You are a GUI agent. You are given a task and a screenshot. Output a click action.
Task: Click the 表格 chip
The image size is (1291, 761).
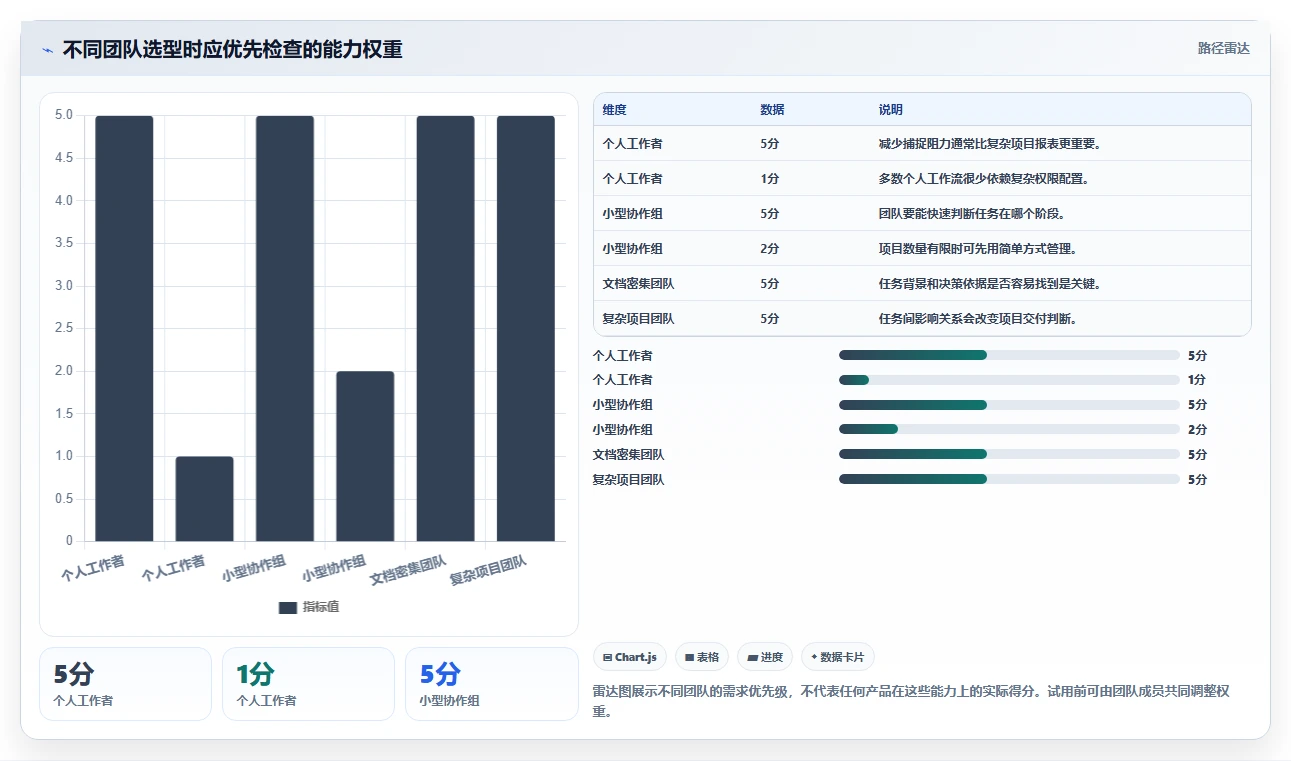pos(702,657)
